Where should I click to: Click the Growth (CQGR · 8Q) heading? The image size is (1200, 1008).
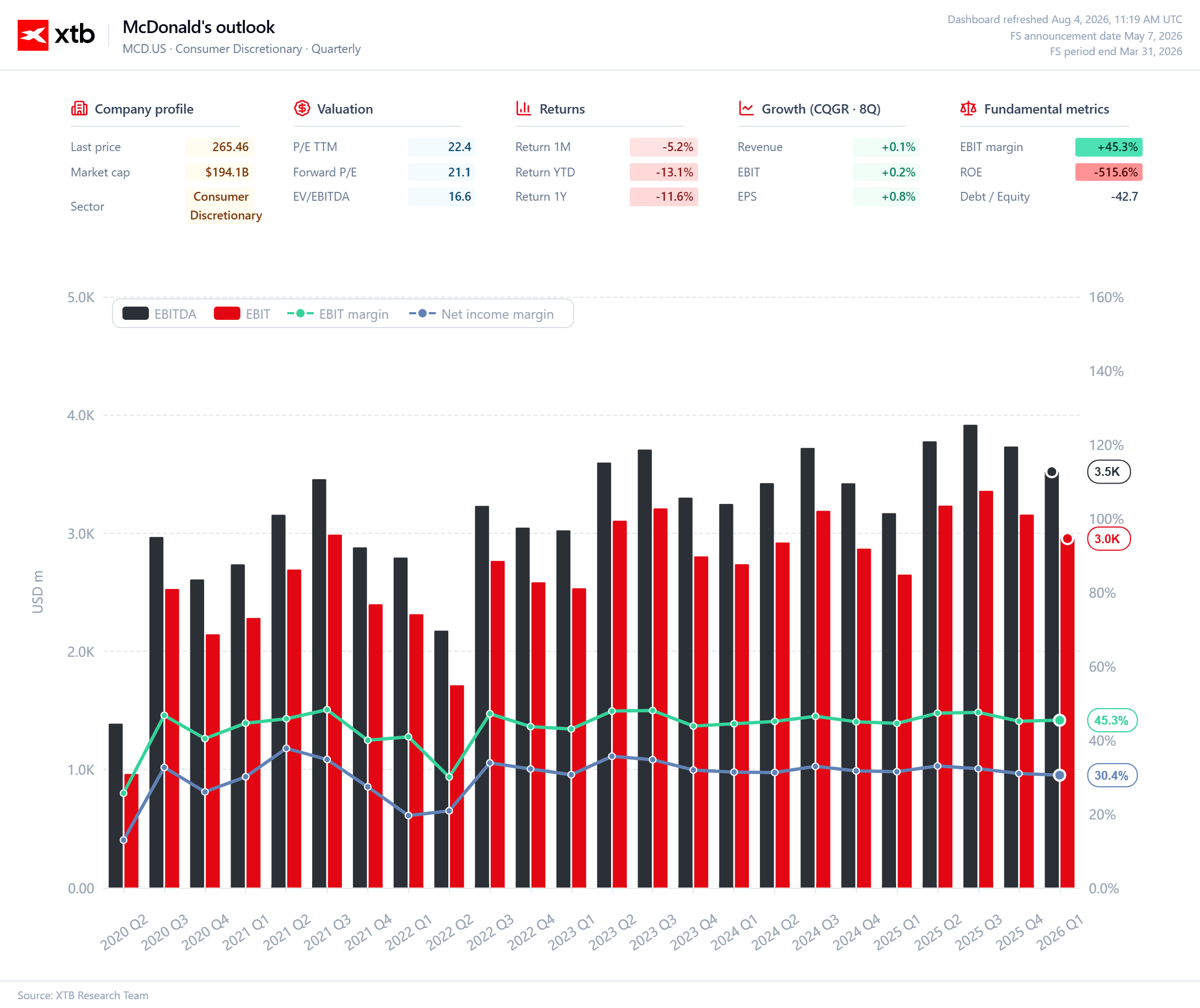821,109
